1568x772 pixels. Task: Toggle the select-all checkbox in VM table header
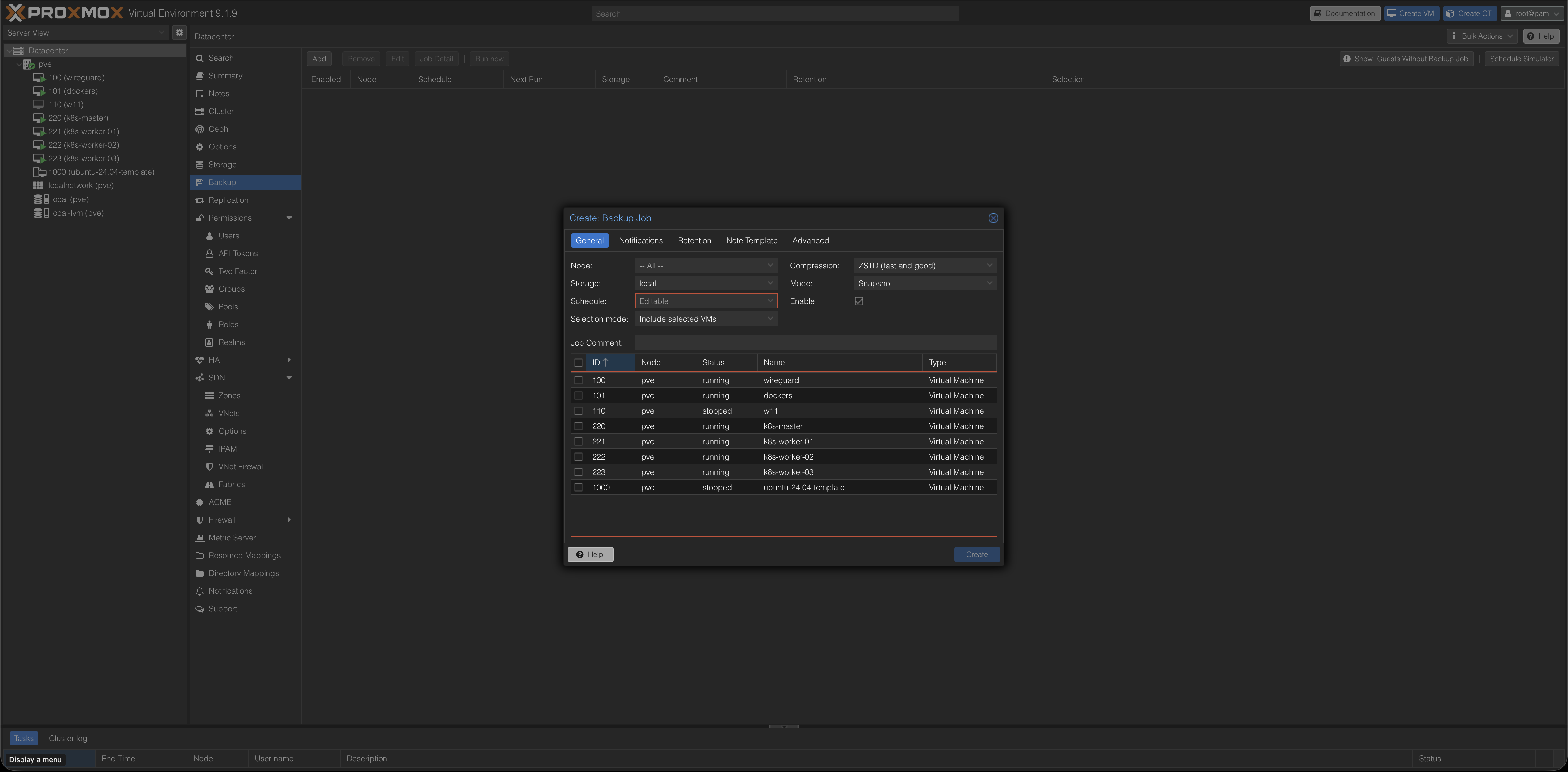click(578, 363)
